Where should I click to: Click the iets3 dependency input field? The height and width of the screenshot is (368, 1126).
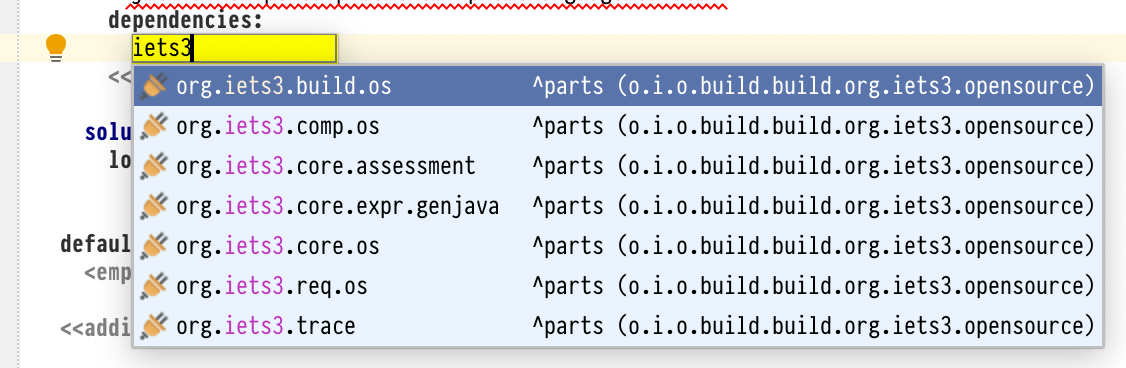point(234,48)
